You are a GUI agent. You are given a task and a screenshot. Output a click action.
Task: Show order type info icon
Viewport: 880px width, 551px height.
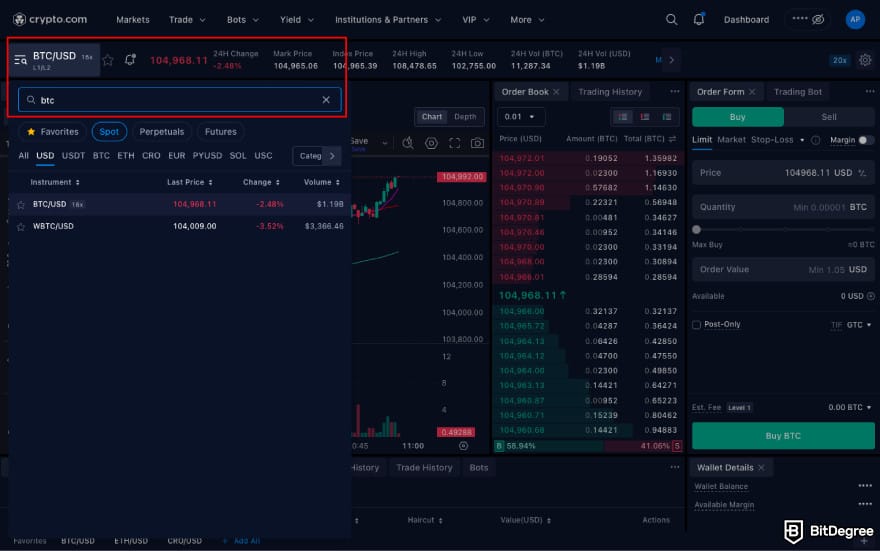pyautogui.click(x=815, y=140)
